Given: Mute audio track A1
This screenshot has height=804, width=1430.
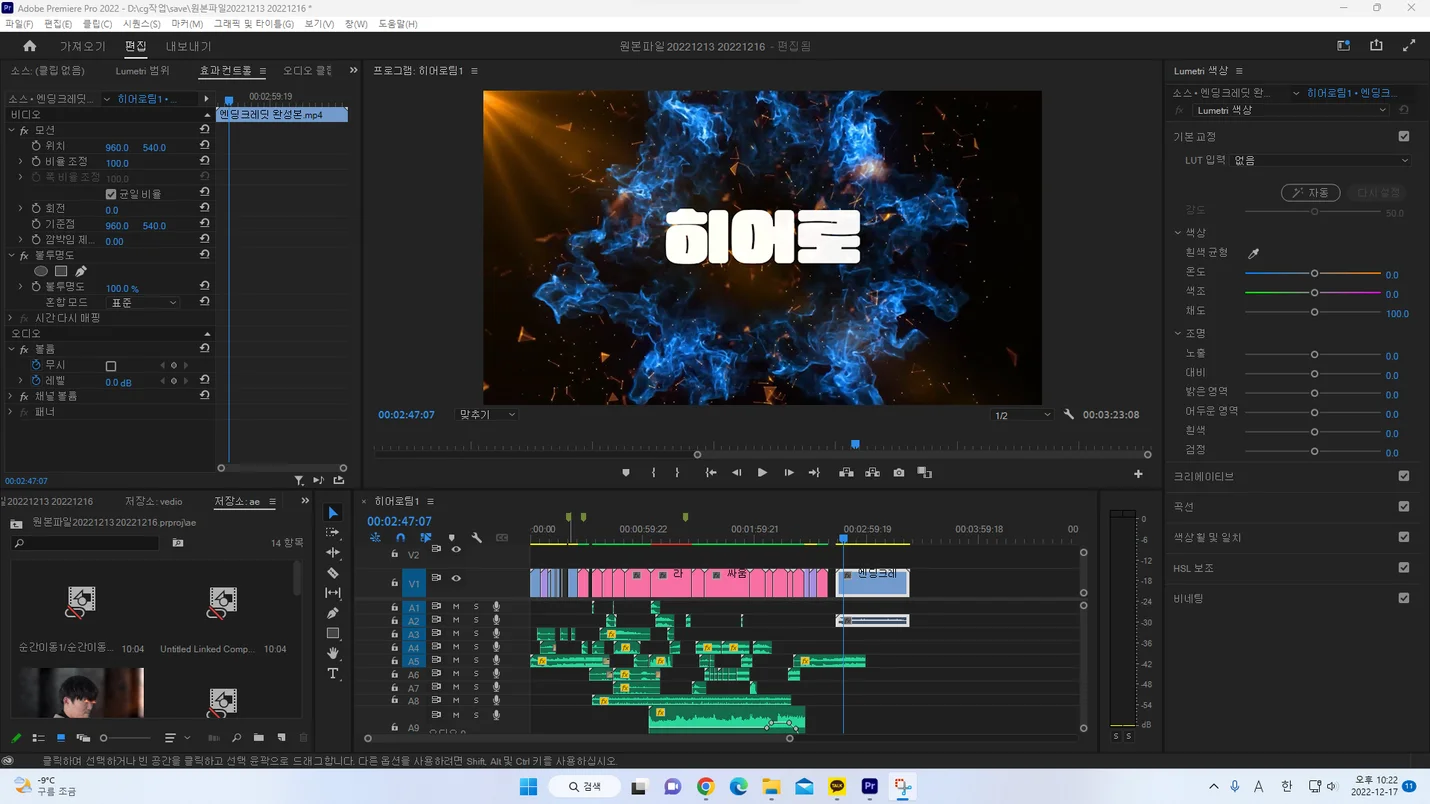Looking at the screenshot, I should (456, 607).
